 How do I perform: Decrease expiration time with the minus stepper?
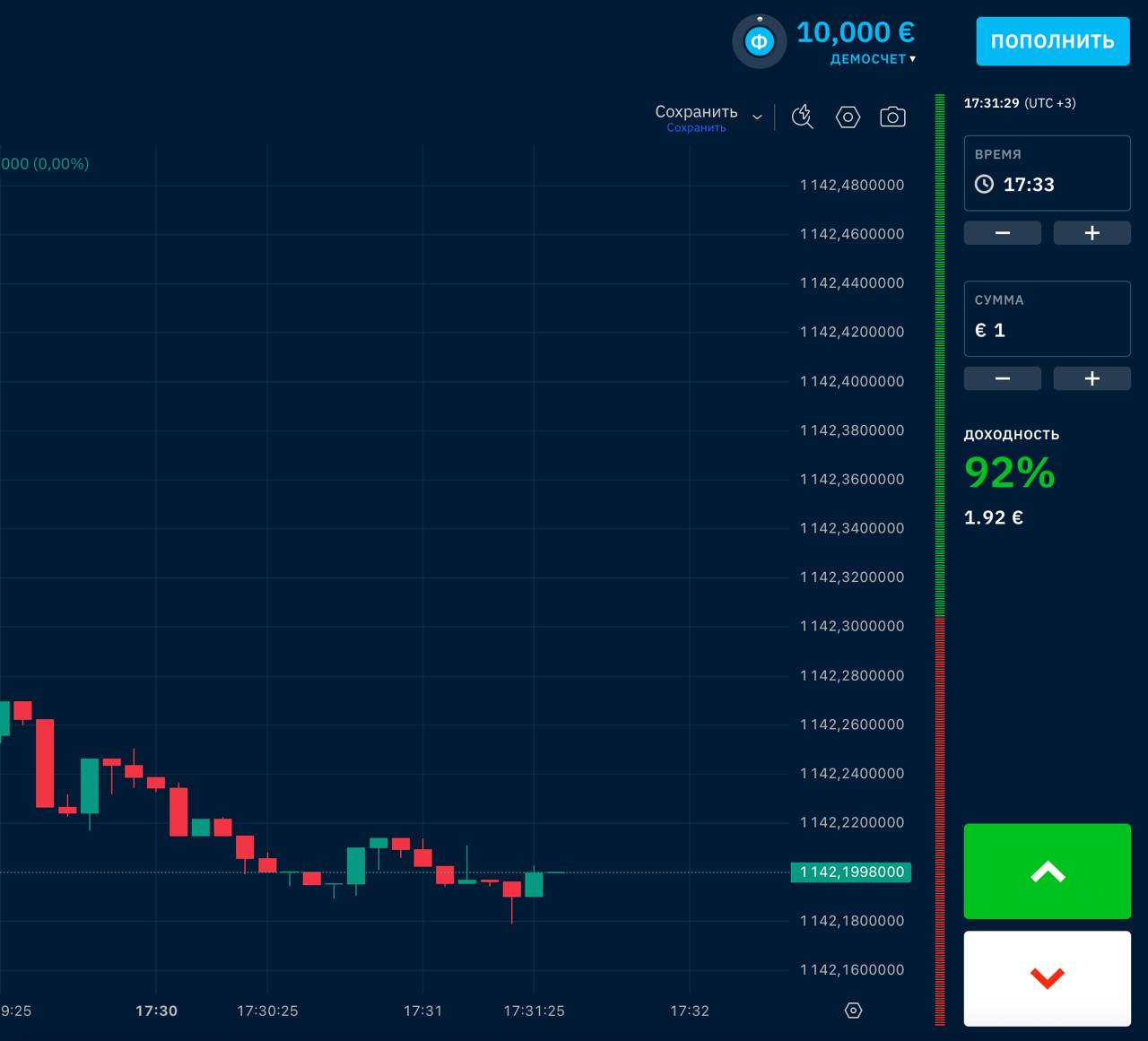[1002, 232]
